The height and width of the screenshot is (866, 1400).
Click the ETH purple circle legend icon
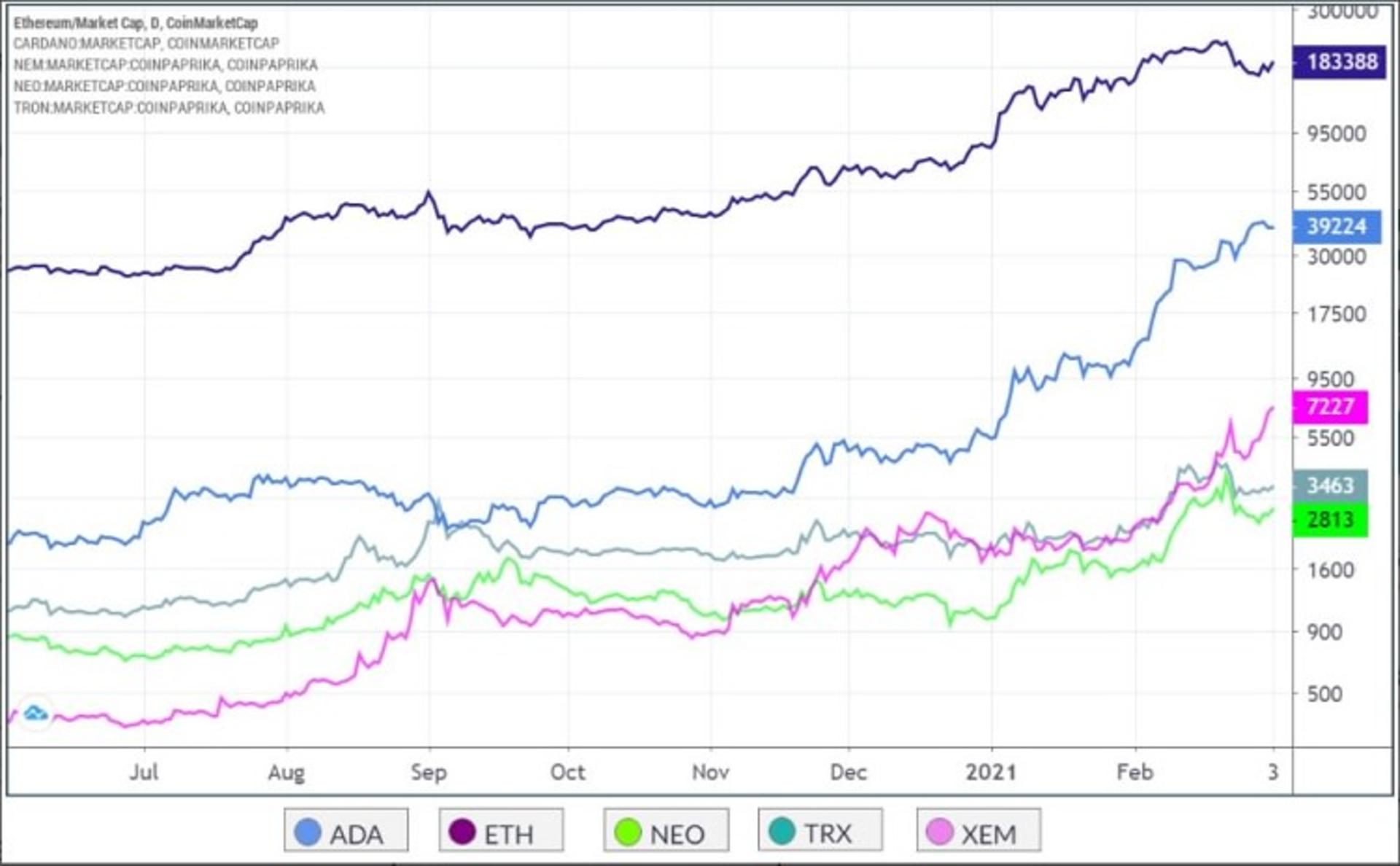click(x=462, y=832)
